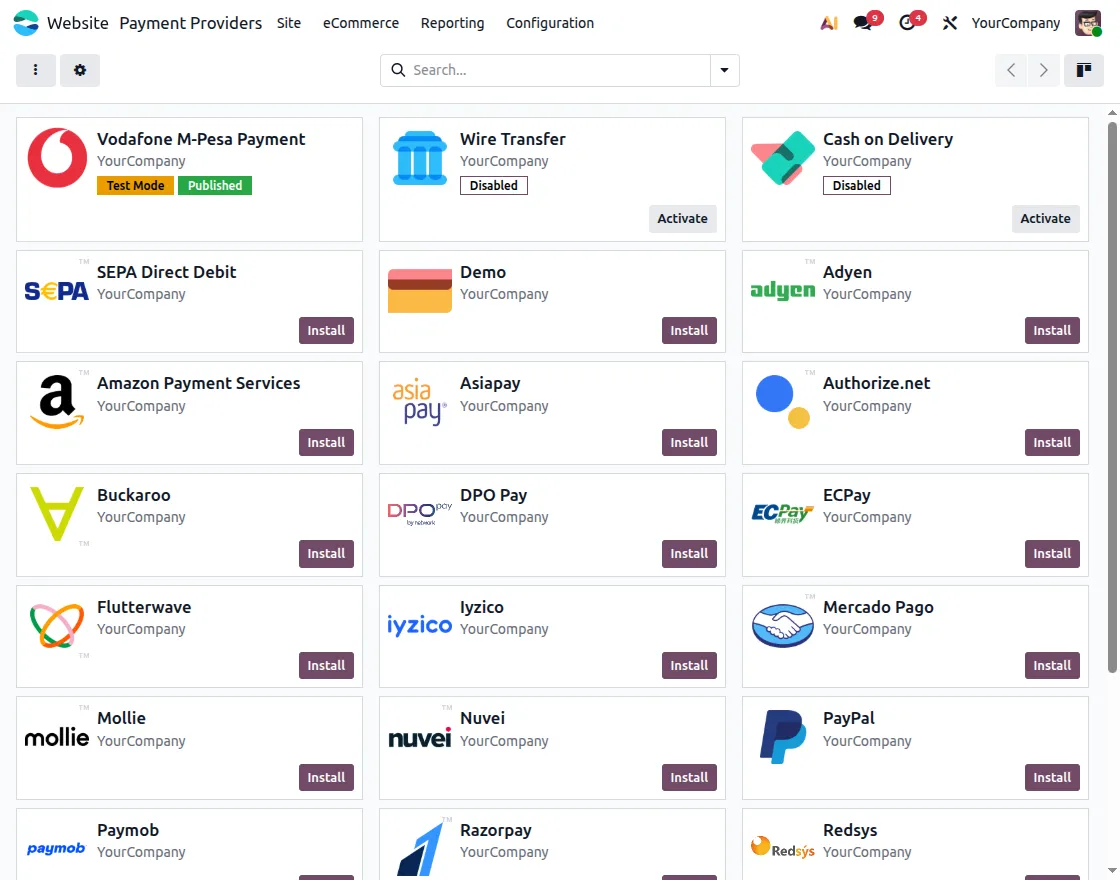Click the debug tools wrench icon
The image size is (1120, 880).
click(949, 23)
